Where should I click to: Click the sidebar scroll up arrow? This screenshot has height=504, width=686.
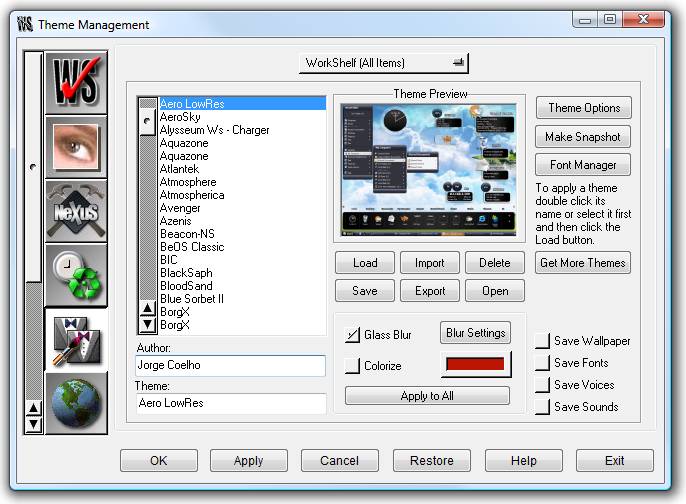click(x=33, y=408)
